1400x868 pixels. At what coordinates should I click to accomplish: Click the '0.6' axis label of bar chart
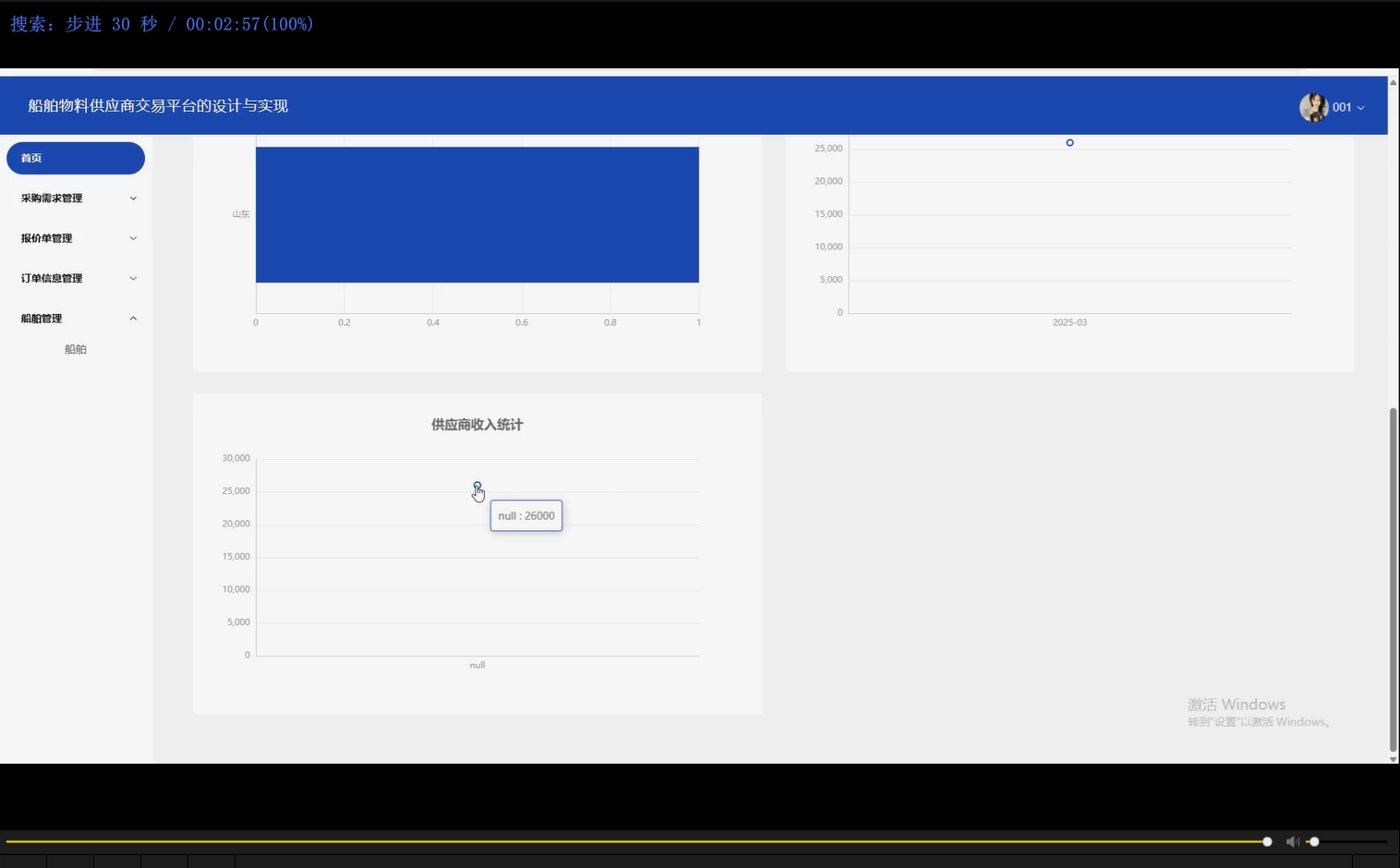coord(522,322)
